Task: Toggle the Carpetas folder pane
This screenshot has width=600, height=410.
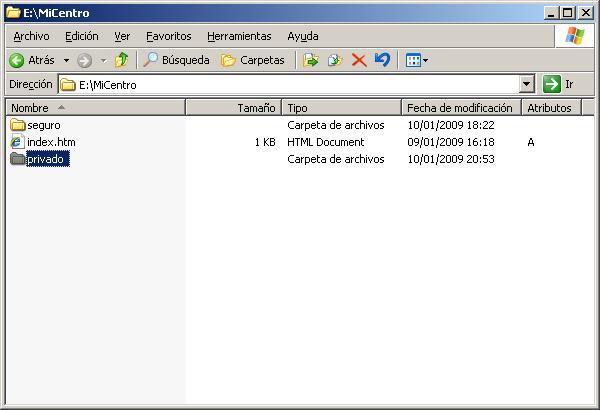Action: [x=252, y=60]
